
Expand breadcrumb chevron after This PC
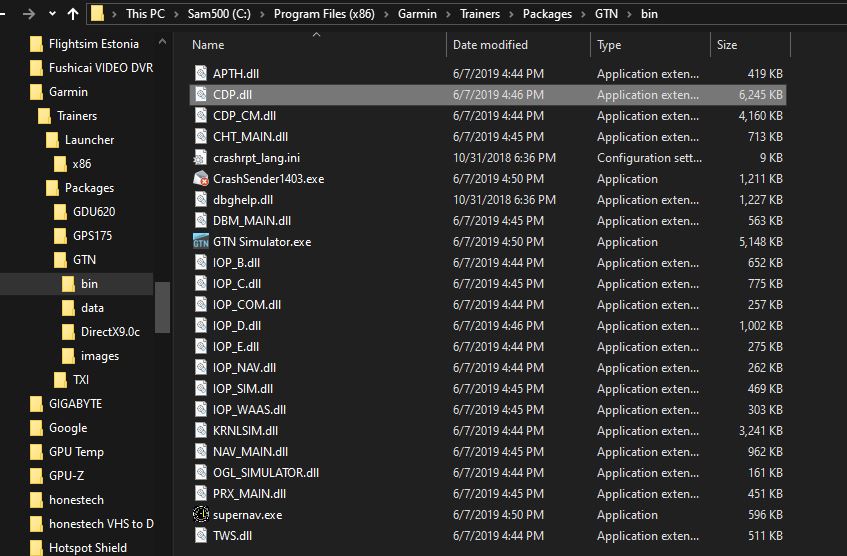coord(176,14)
